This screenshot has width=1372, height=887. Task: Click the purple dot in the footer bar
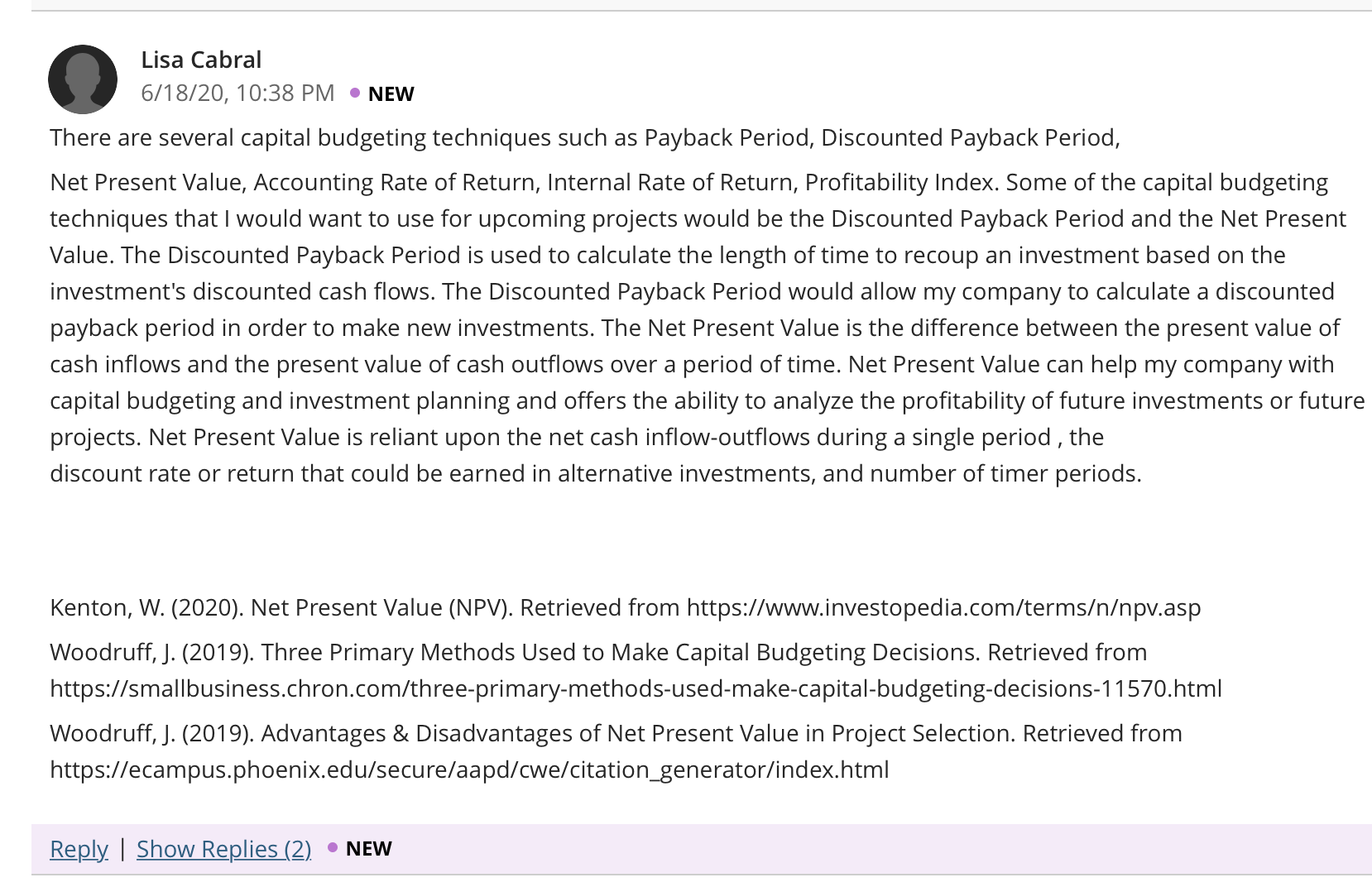[333, 847]
